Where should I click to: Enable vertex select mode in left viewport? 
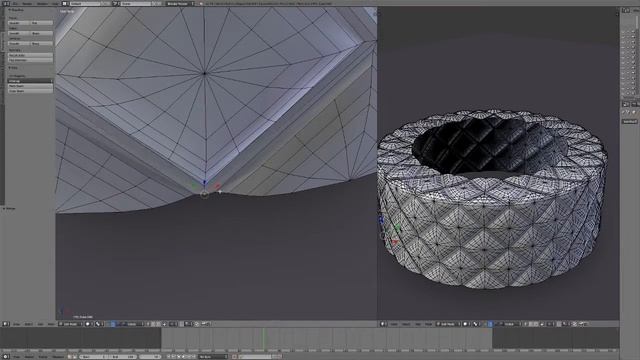[148, 324]
